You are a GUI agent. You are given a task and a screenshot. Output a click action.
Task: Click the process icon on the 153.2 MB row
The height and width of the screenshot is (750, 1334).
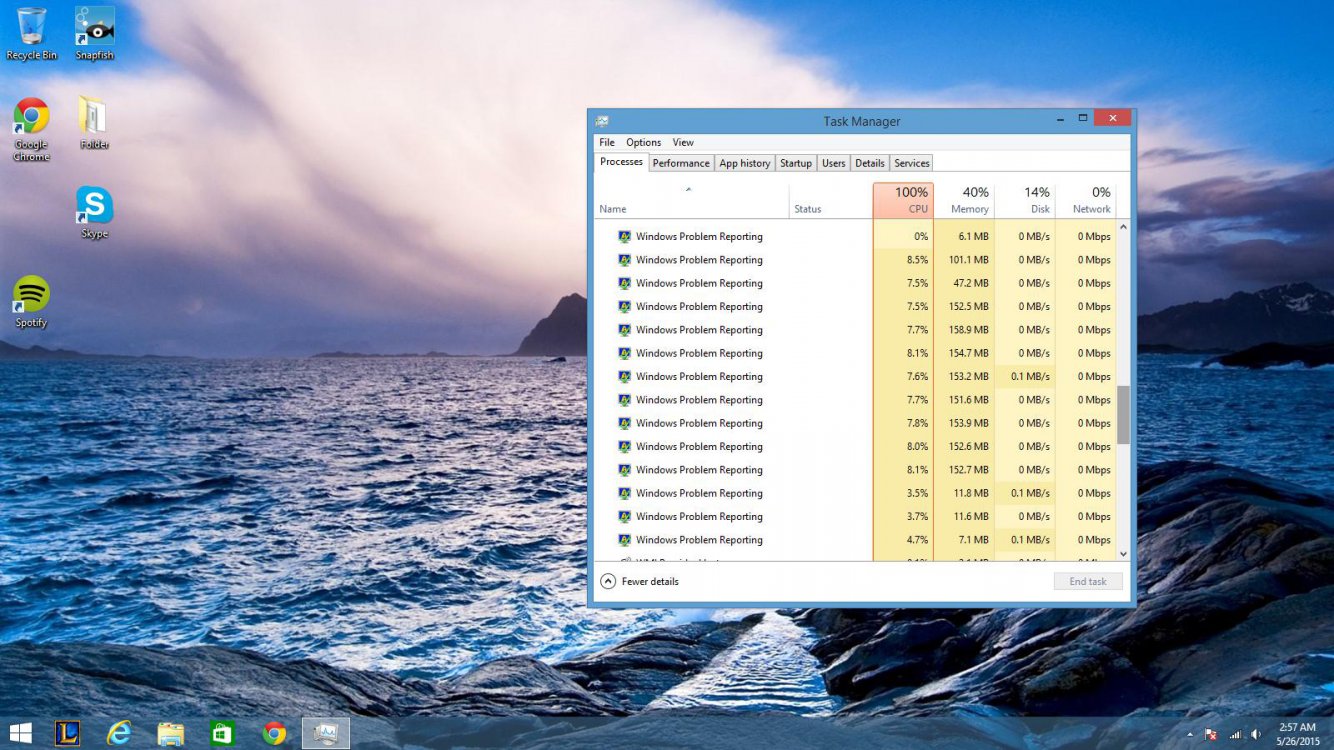tap(625, 377)
